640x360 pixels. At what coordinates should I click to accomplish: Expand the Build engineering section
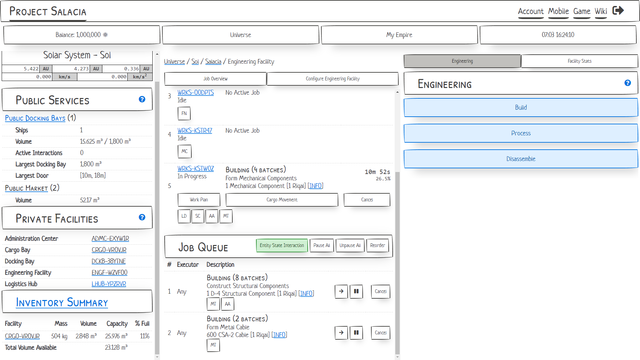520,108
